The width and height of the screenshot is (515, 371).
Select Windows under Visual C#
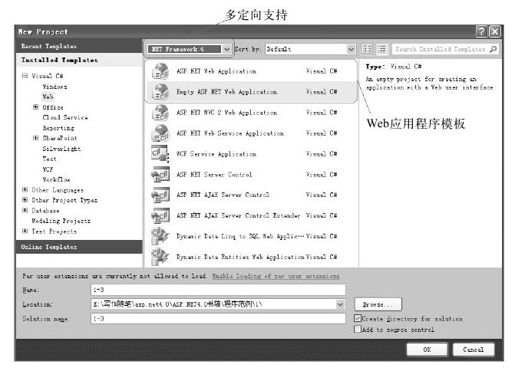55,87
